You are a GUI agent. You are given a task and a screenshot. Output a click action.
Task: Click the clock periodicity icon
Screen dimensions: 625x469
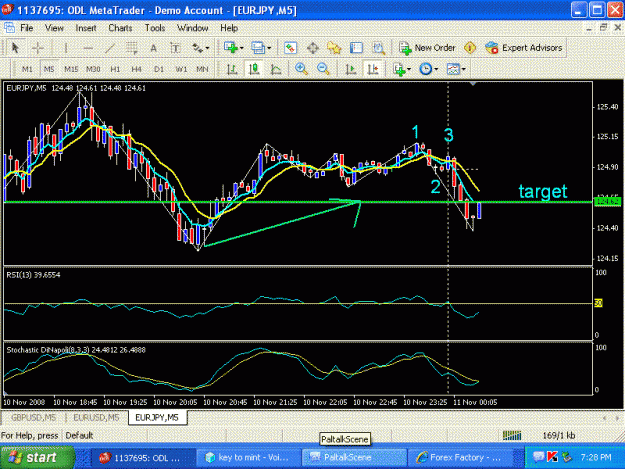(x=425, y=69)
